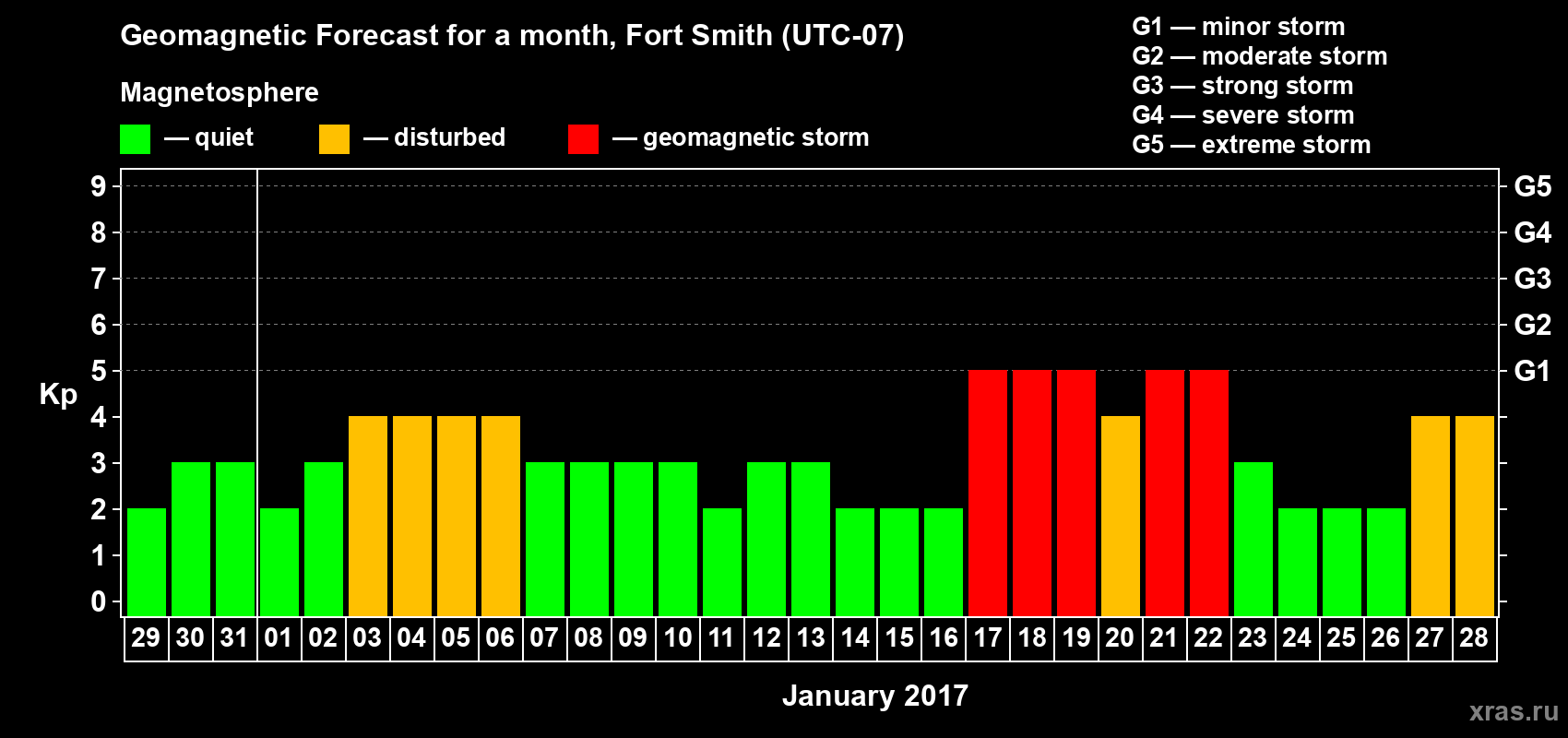Click the Kp value 9 tick label
The height and width of the screenshot is (738, 1568).
click(99, 186)
